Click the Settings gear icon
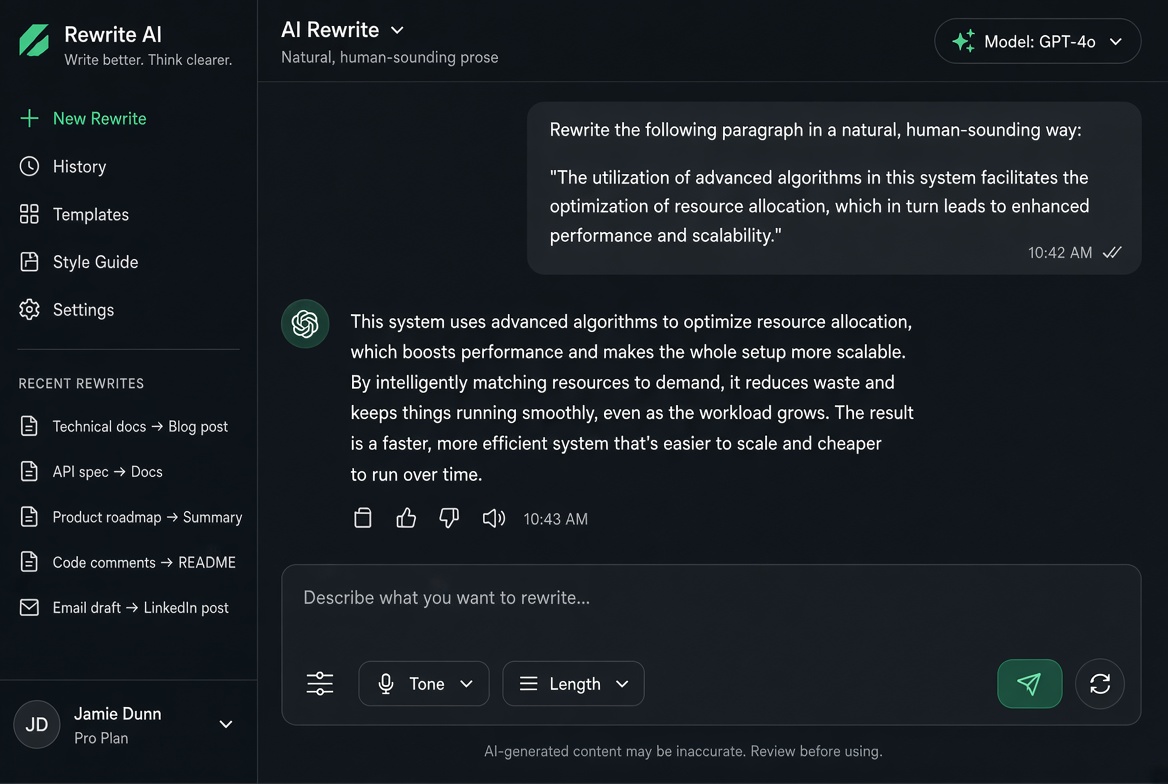This screenshot has height=784, width=1168. [29, 309]
